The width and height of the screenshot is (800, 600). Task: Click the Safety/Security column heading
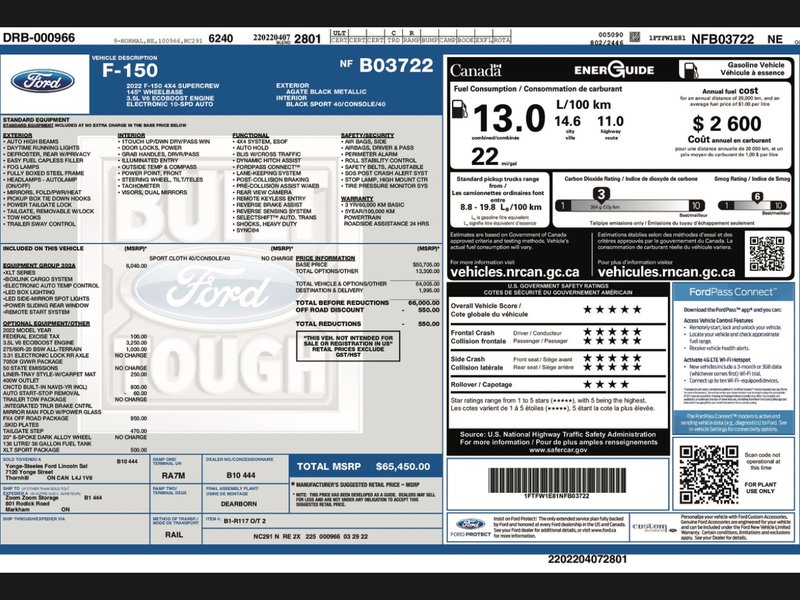coord(367,135)
